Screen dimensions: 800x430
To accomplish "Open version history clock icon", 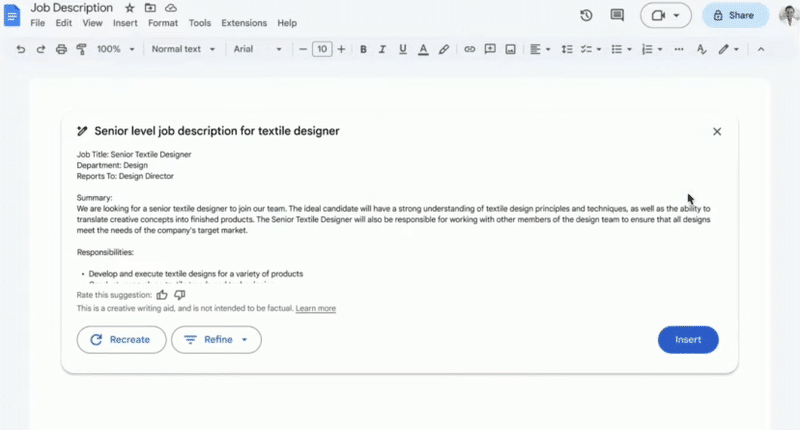I will tap(586, 15).
